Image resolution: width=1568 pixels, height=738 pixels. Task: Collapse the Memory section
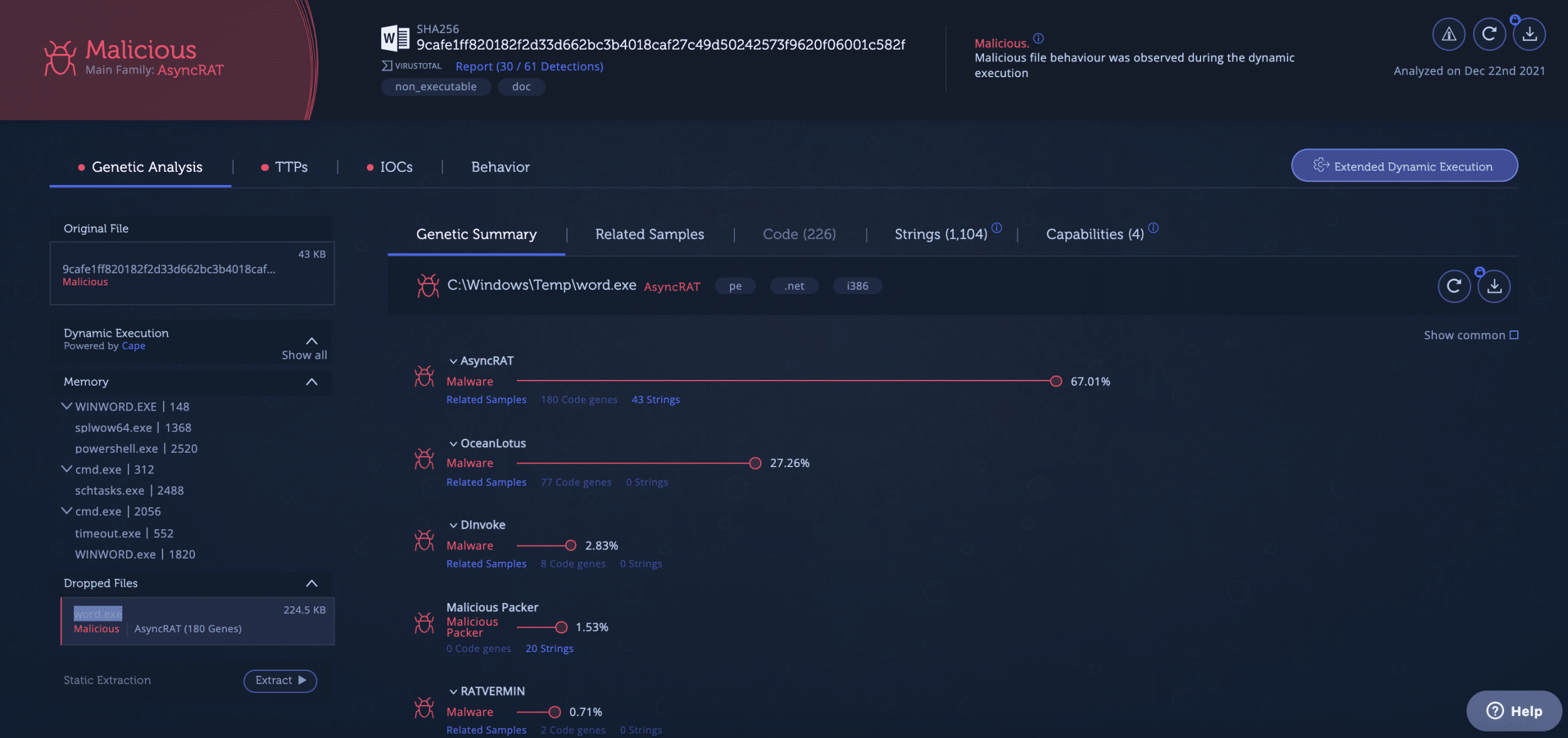[311, 382]
